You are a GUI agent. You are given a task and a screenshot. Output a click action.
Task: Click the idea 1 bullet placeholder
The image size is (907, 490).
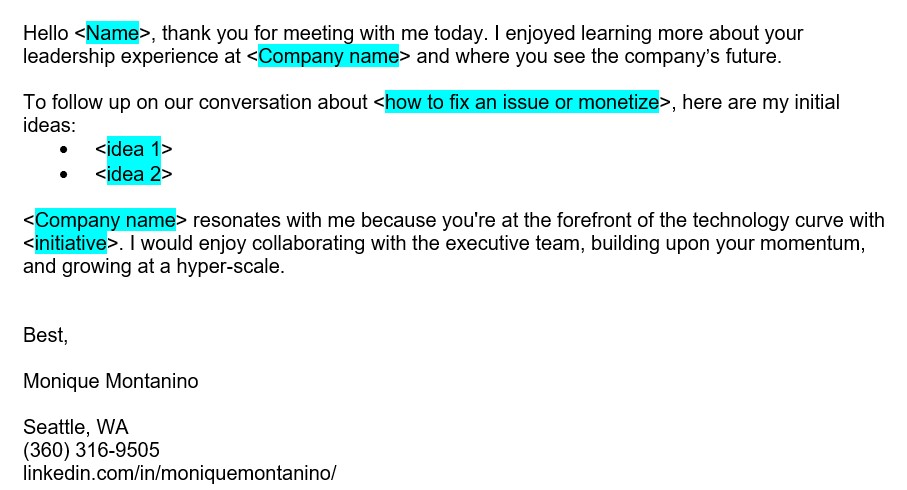pos(134,149)
